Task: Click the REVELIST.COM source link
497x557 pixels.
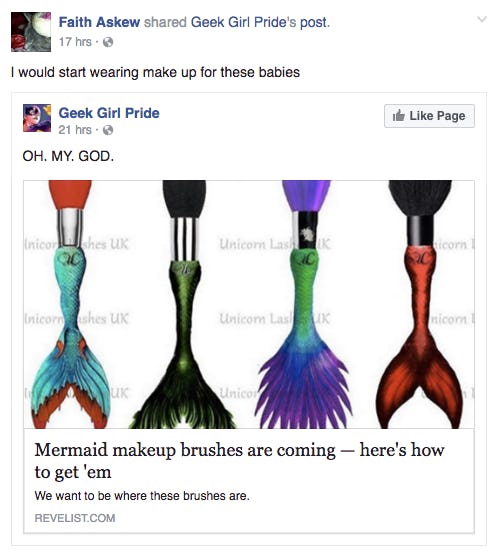Action: click(x=75, y=518)
